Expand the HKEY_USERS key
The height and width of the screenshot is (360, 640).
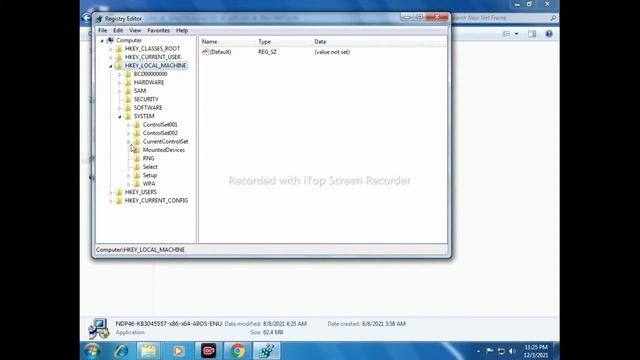[111, 192]
